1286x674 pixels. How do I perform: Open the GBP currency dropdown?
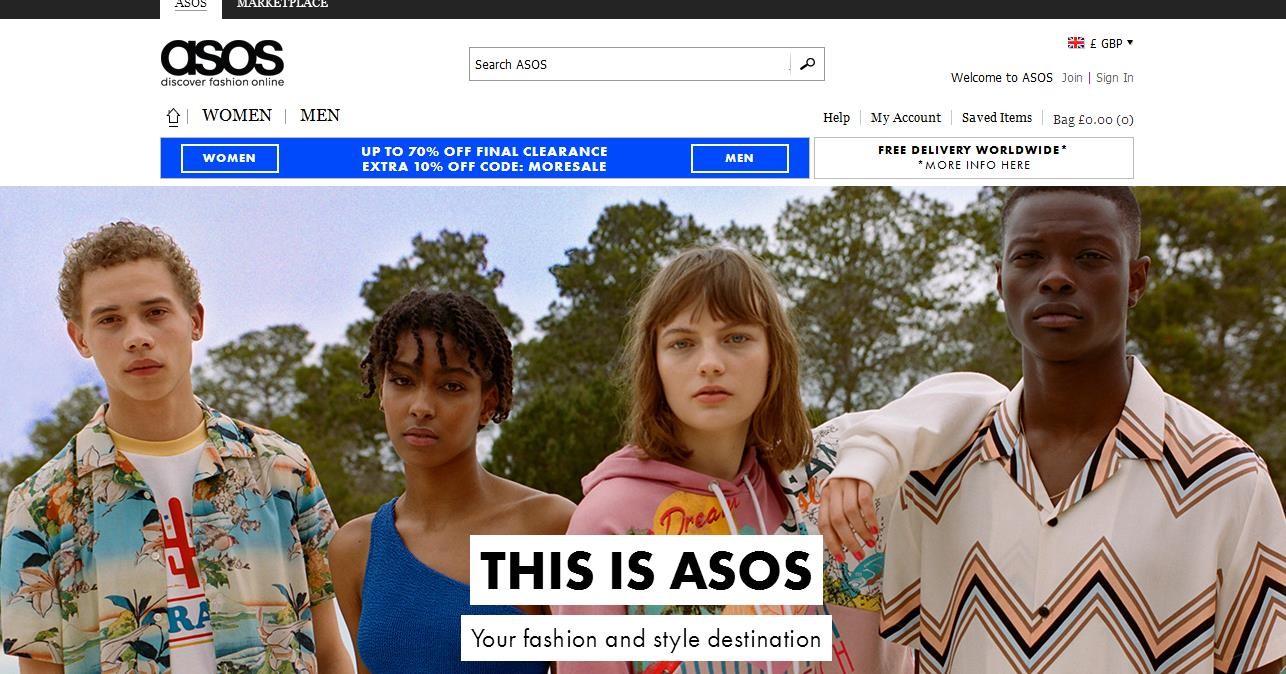pos(1112,43)
